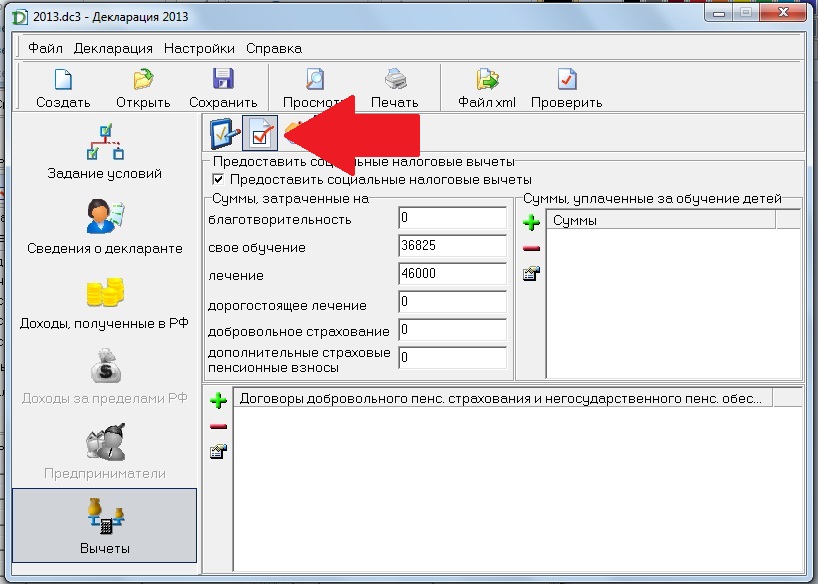818x584 pixels.
Task: Focus the лечение field showing 46000
Action: (452, 274)
